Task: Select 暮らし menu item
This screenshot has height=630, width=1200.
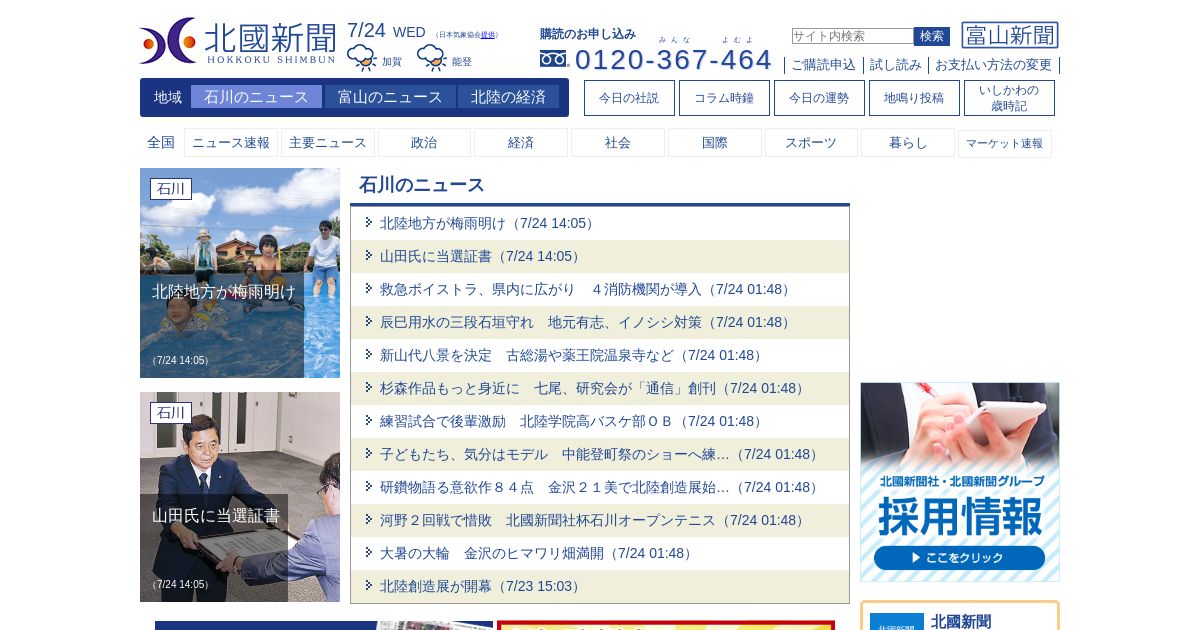Action: [x=908, y=143]
